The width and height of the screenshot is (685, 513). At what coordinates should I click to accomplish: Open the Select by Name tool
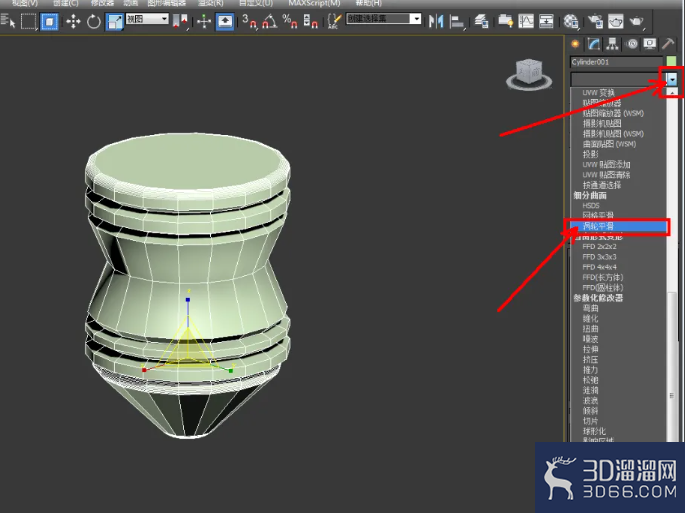click(x=8, y=21)
